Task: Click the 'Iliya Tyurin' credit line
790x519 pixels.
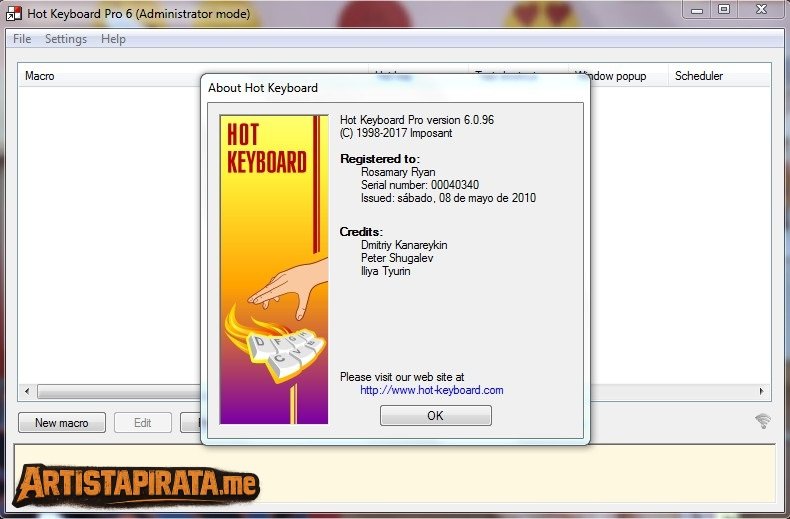Action: click(385, 271)
